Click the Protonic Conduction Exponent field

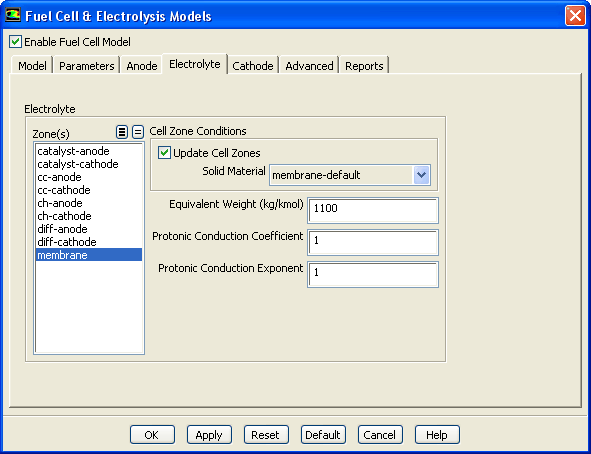pyautogui.click(x=373, y=274)
